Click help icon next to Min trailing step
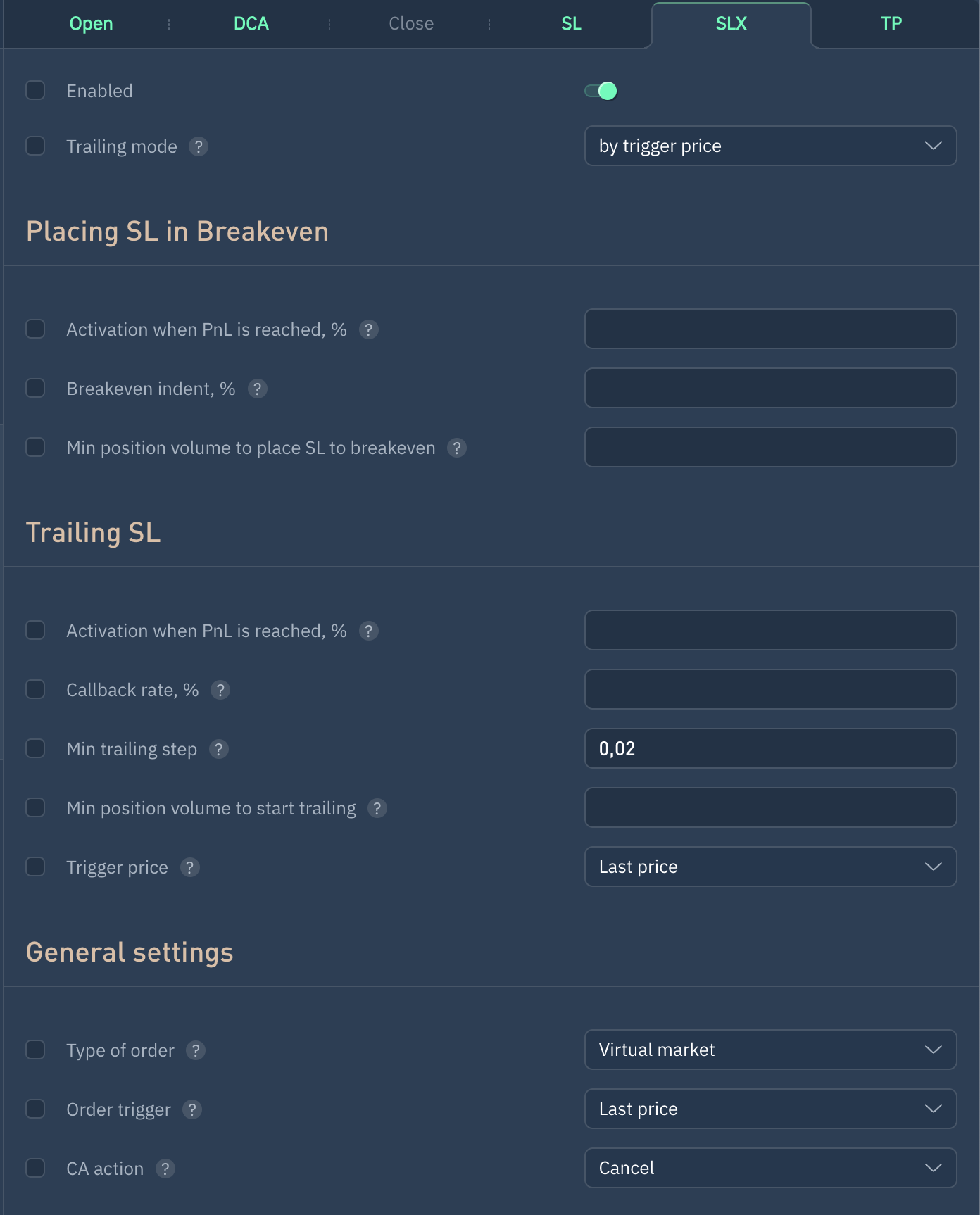The image size is (980, 1215). click(x=219, y=749)
